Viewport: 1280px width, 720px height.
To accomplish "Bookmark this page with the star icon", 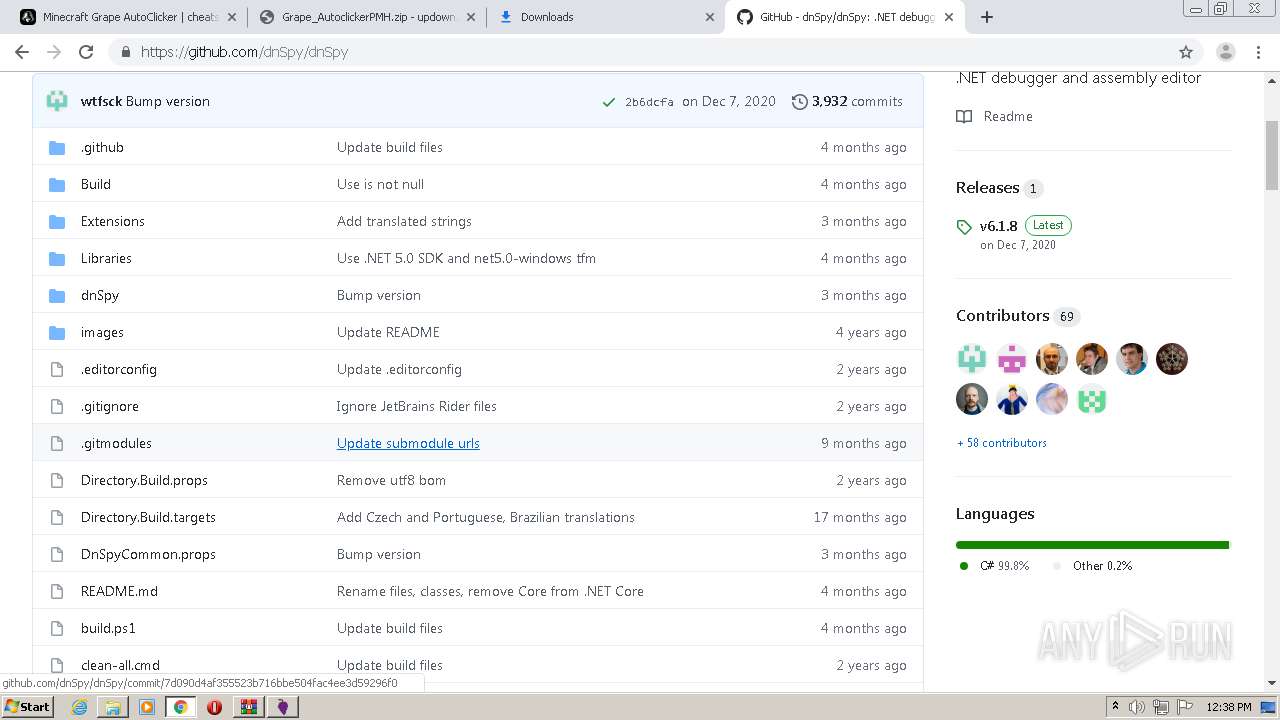I will point(1186,52).
